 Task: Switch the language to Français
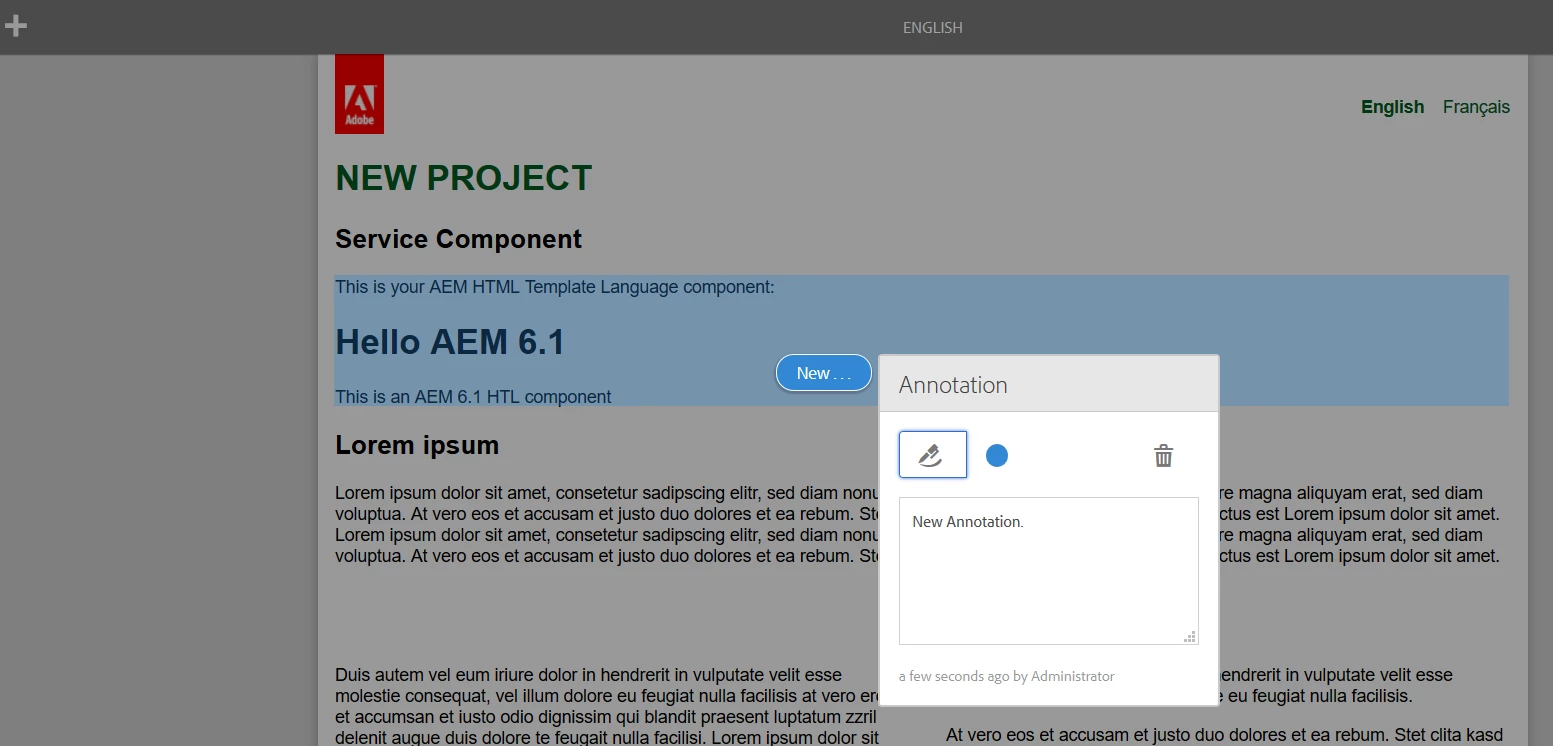coord(1476,107)
